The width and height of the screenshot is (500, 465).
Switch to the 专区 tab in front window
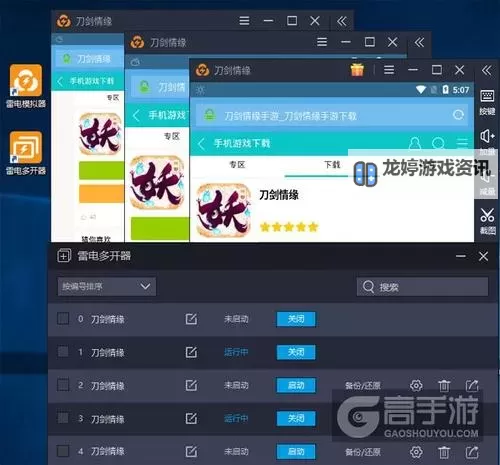click(x=237, y=165)
